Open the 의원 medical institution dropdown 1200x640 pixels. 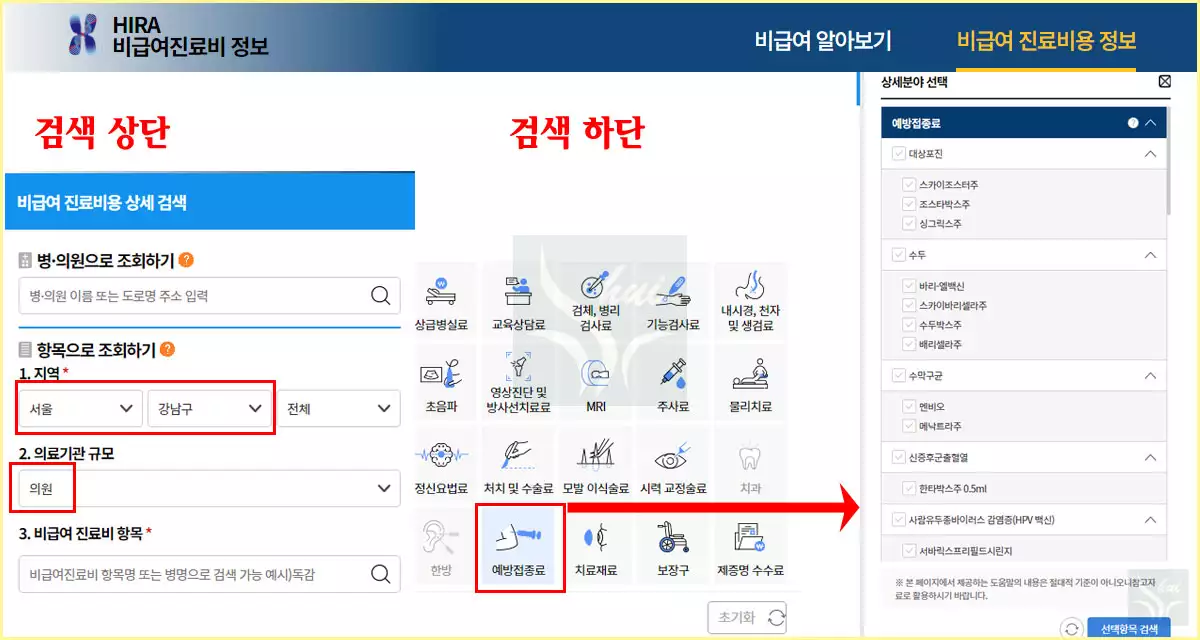(210, 488)
